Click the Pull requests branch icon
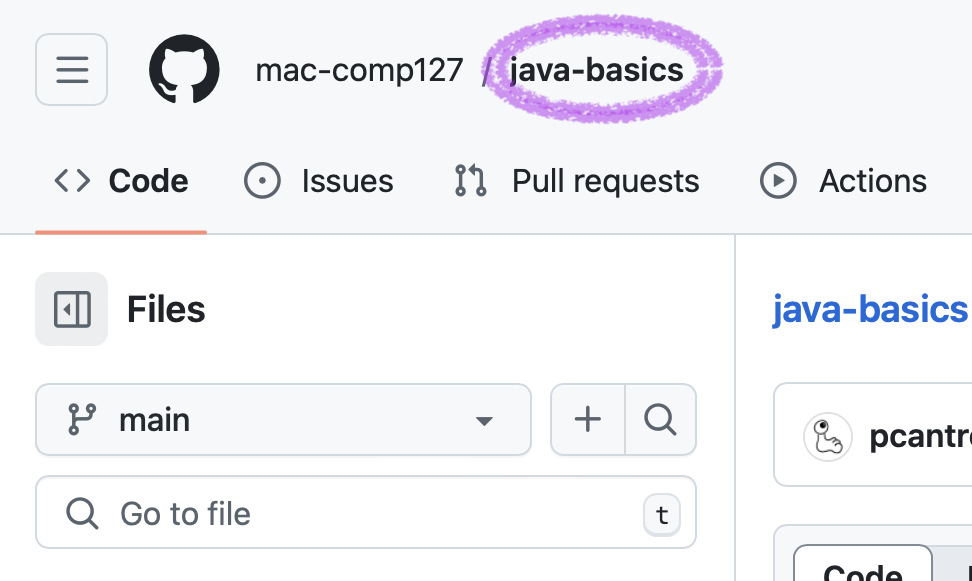This screenshot has height=581, width=972. pyautogui.click(x=468, y=181)
